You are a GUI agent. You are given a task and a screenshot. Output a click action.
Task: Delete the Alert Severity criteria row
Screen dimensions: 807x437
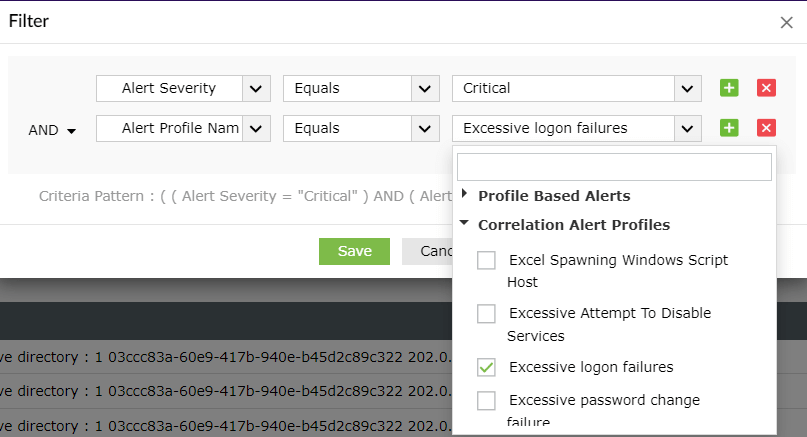click(x=767, y=88)
